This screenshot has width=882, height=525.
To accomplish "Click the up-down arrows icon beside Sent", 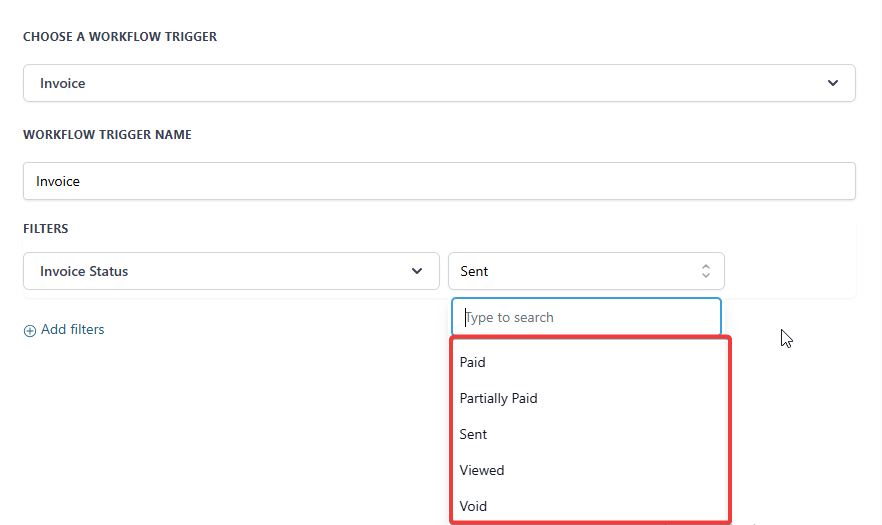I will (705, 271).
